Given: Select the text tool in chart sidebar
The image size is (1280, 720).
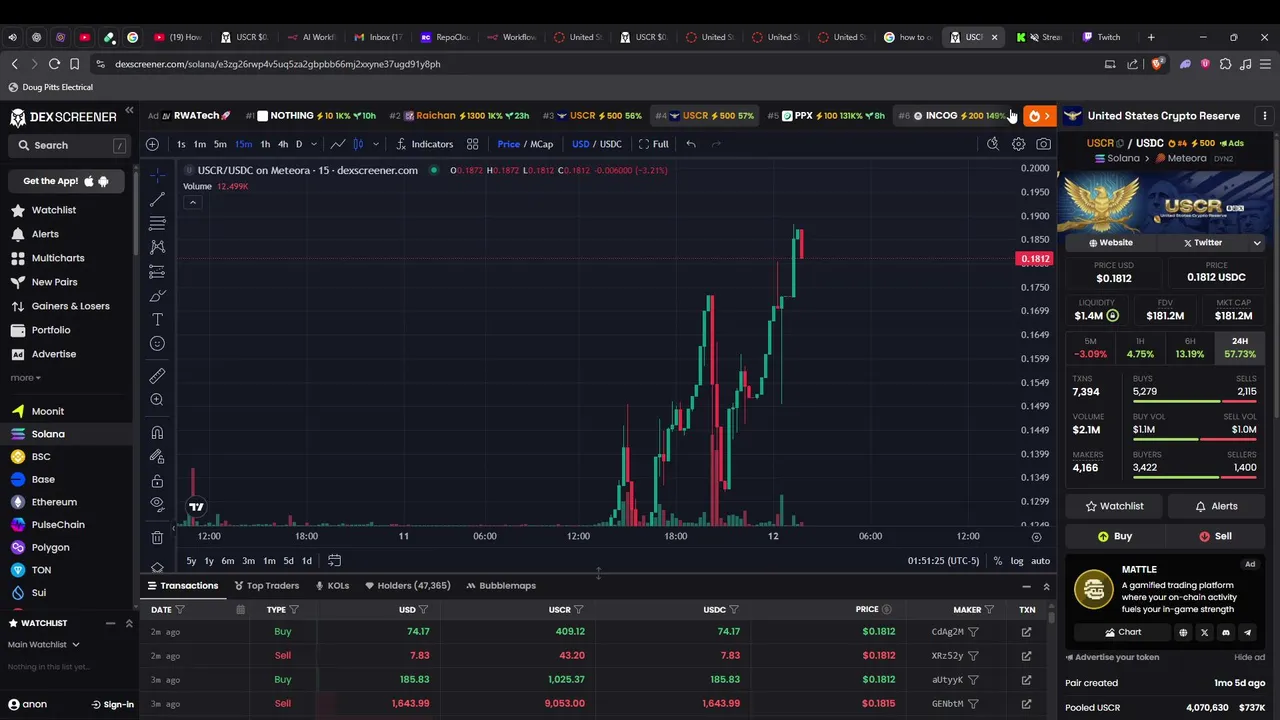Looking at the screenshot, I should pyautogui.click(x=157, y=319).
